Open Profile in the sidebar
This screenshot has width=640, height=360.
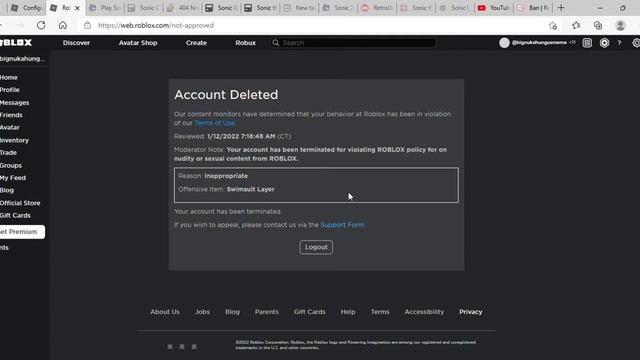pyautogui.click(x=10, y=89)
